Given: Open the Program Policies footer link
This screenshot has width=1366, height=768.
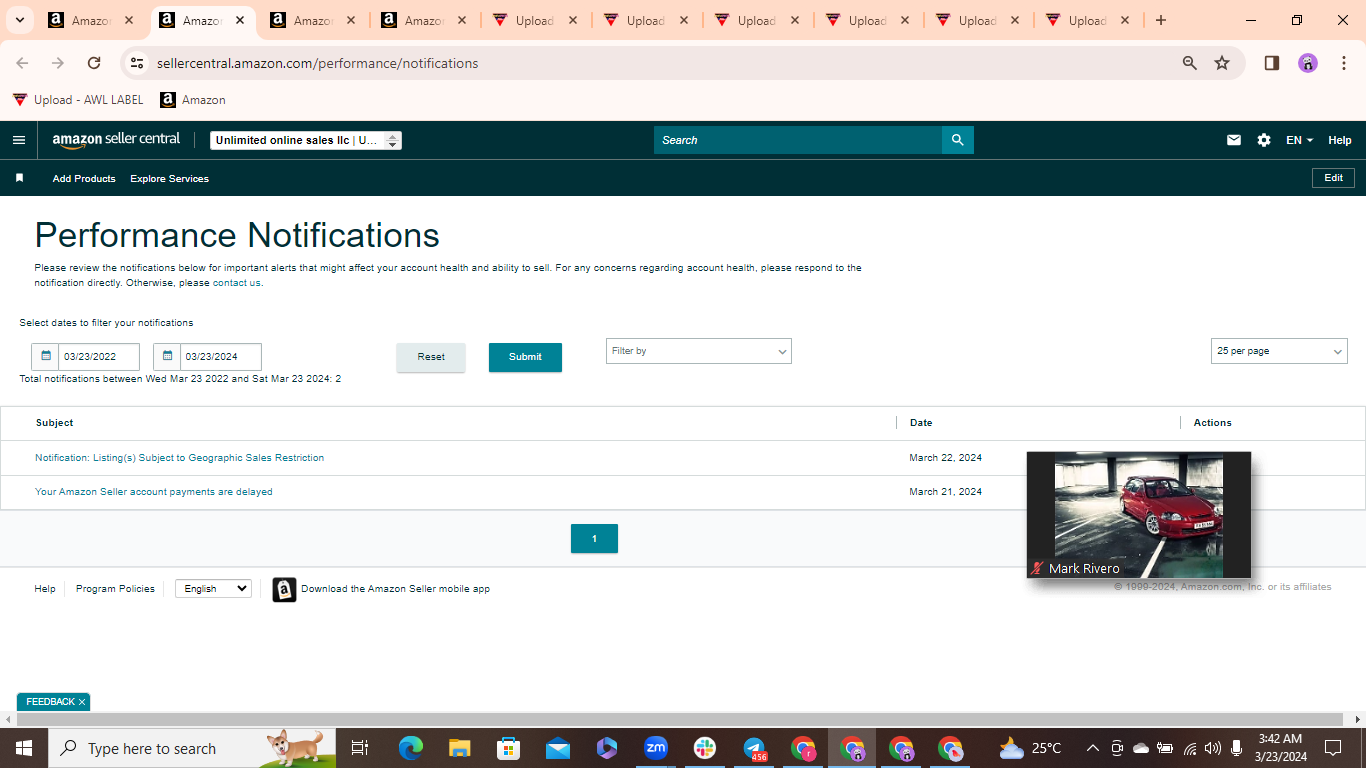Looking at the screenshot, I should pyautogui.click(x=116, y=589).
